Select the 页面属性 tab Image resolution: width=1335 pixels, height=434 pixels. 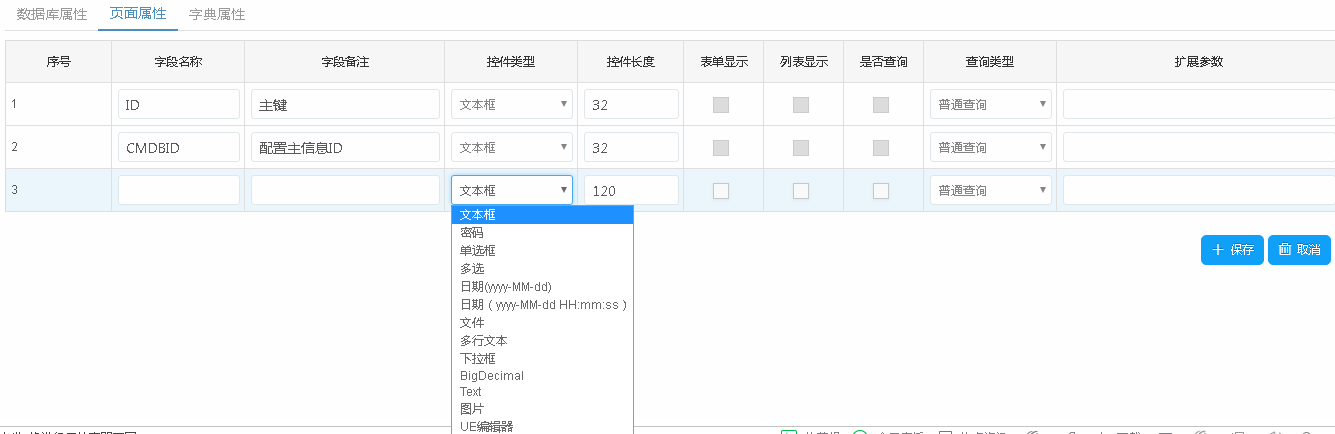[137, 15]
